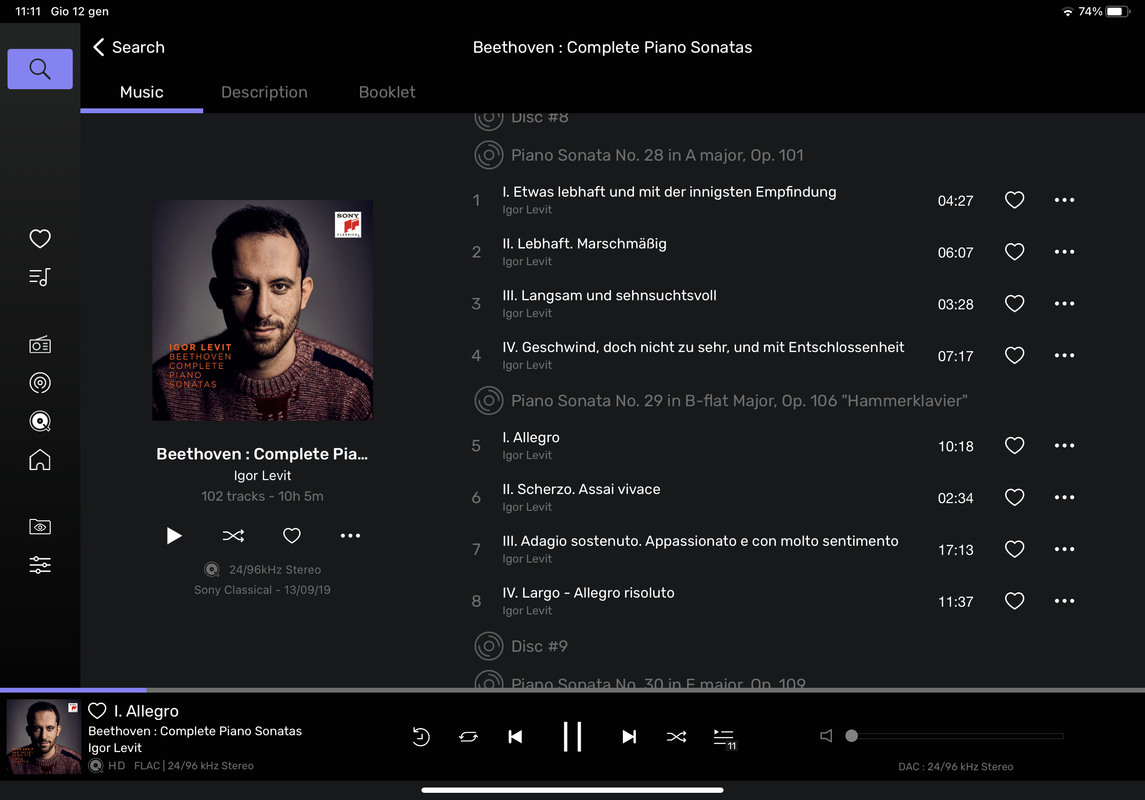Click the HD quality badge in the player
1145x800 pixels.
pos(117,766)
